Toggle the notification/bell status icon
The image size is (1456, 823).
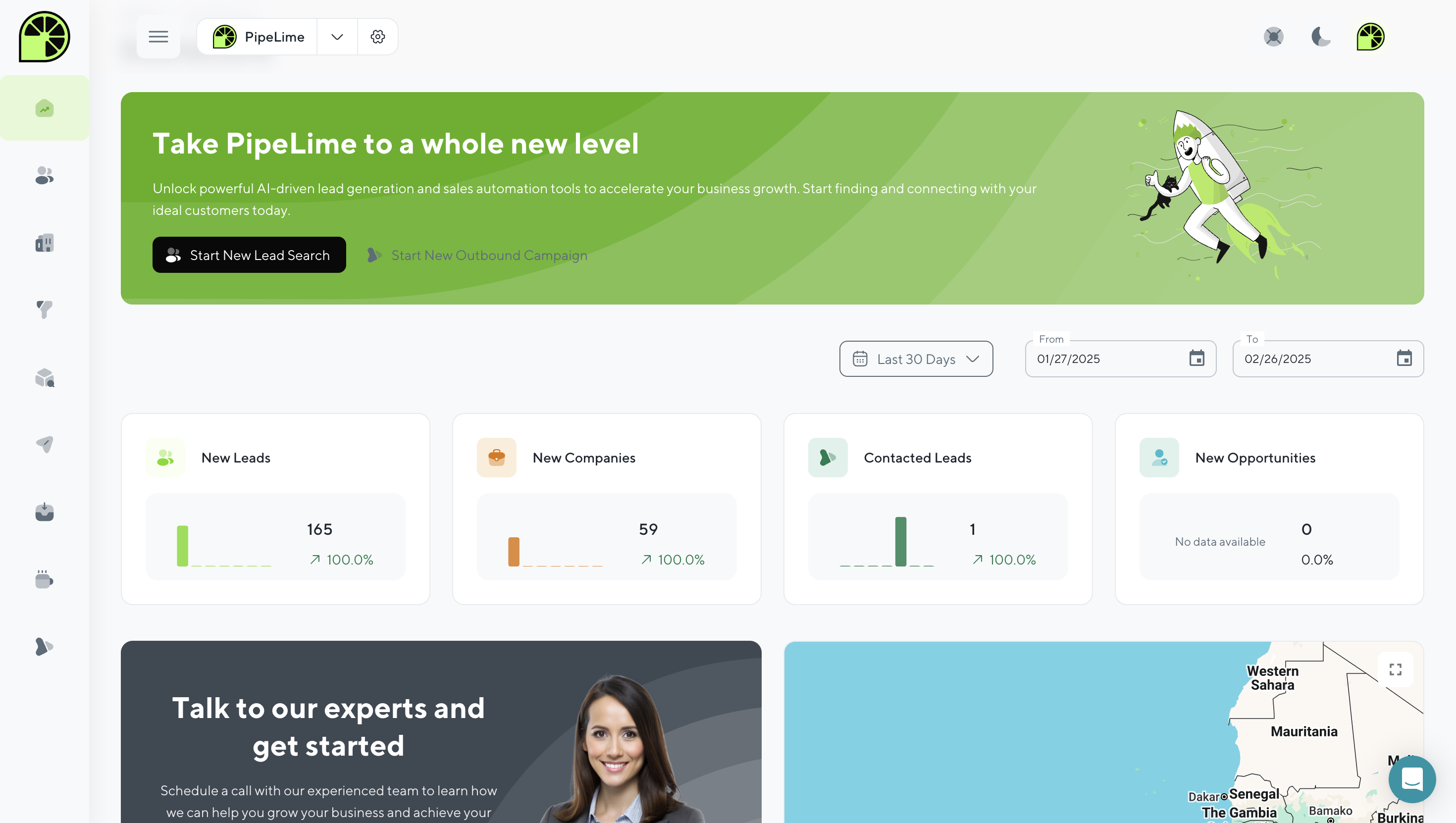(1274, 36)
